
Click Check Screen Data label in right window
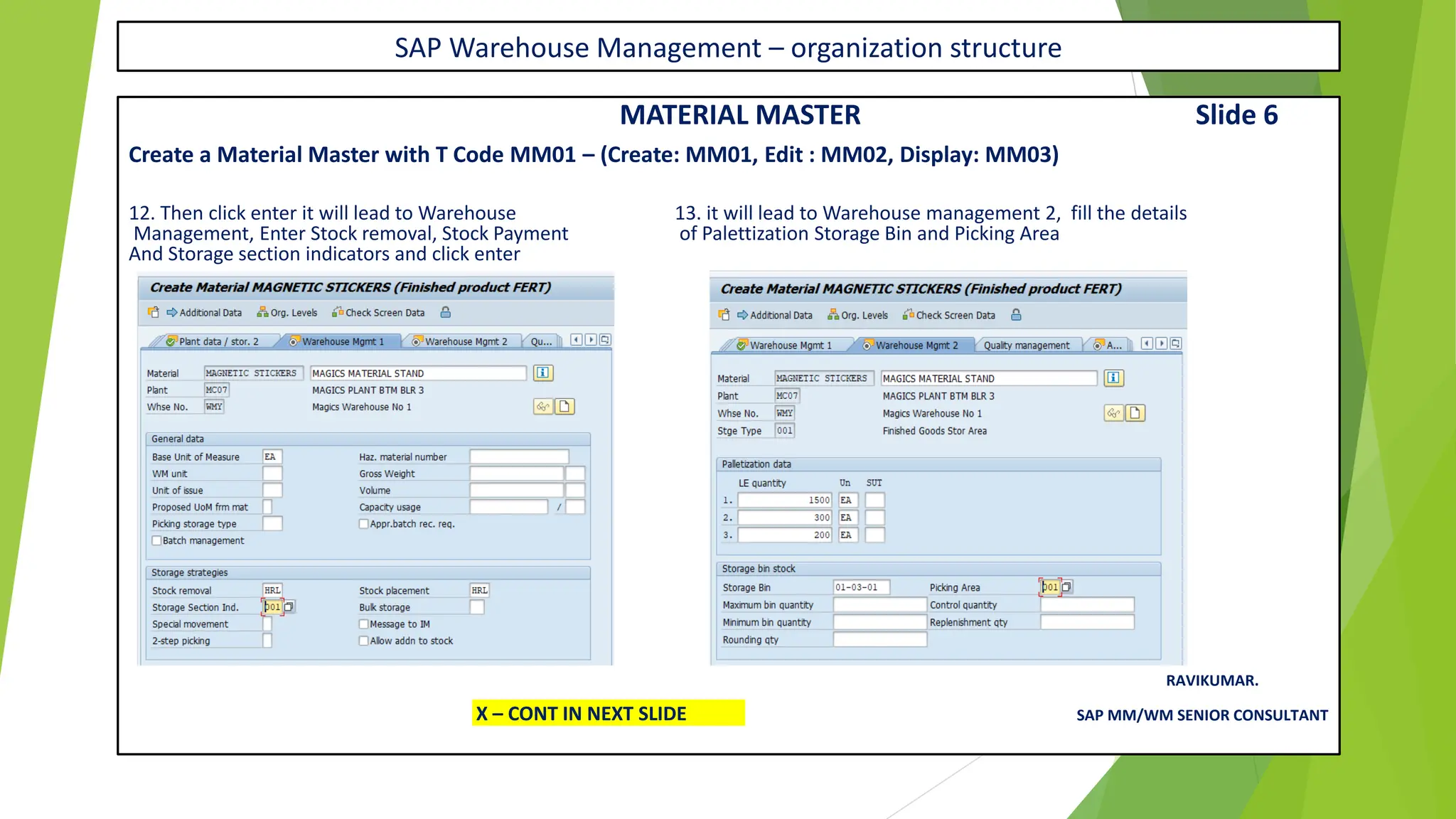click(x=955, y=316)
